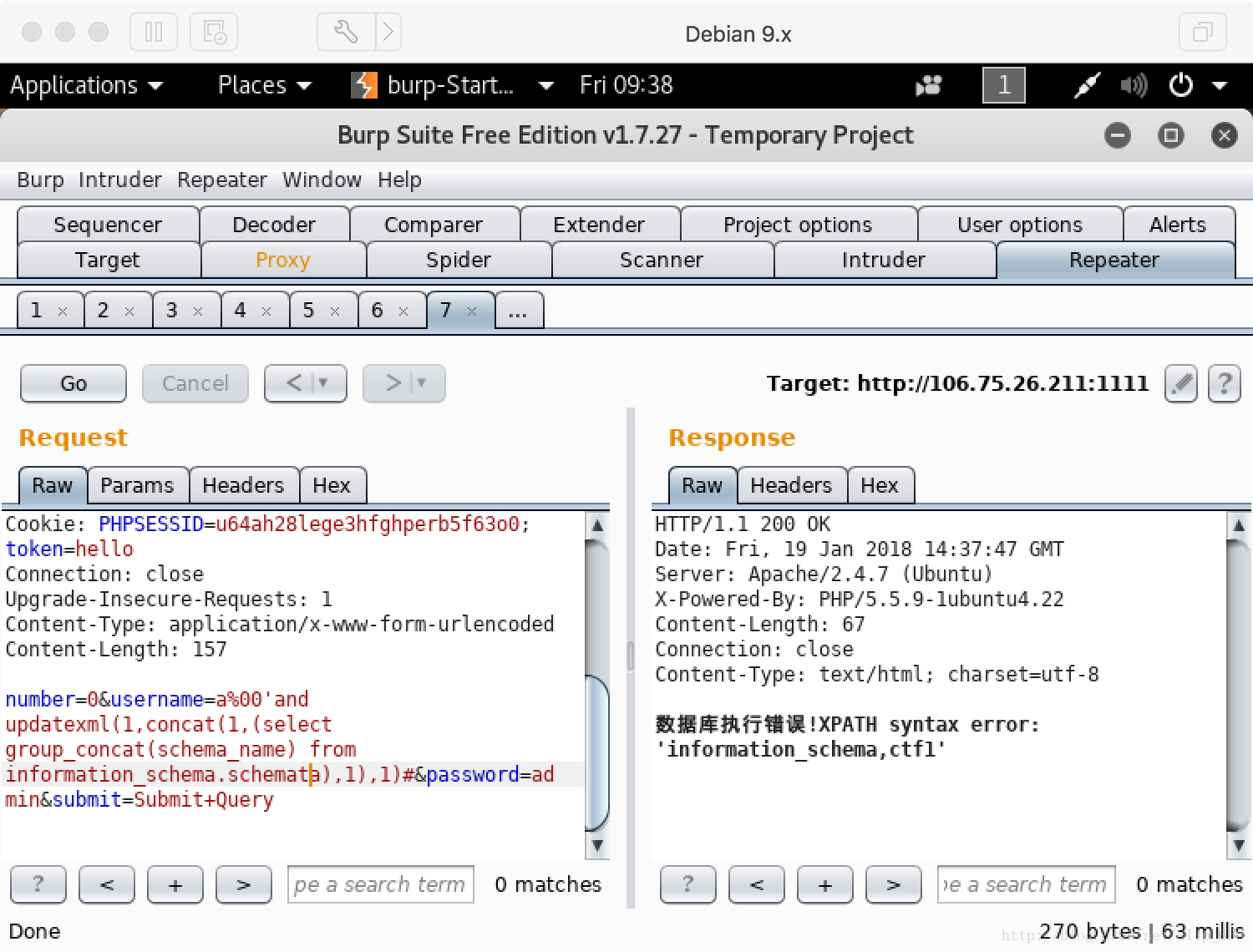Click the pencil edit target icon
Viewport: 1253px width, 952px height.
click(x=1181, y=384)
